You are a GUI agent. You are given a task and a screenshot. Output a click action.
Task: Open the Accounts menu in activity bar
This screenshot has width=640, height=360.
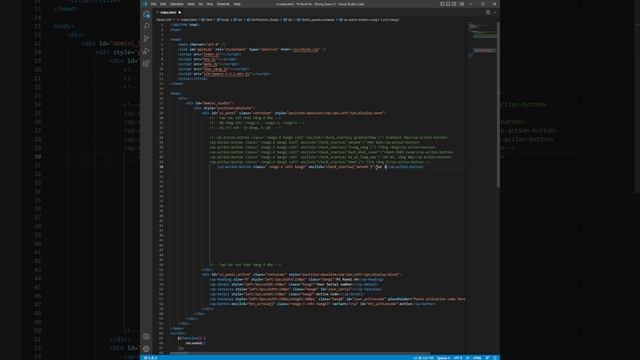pyautogui.click(x=147, y=337)
